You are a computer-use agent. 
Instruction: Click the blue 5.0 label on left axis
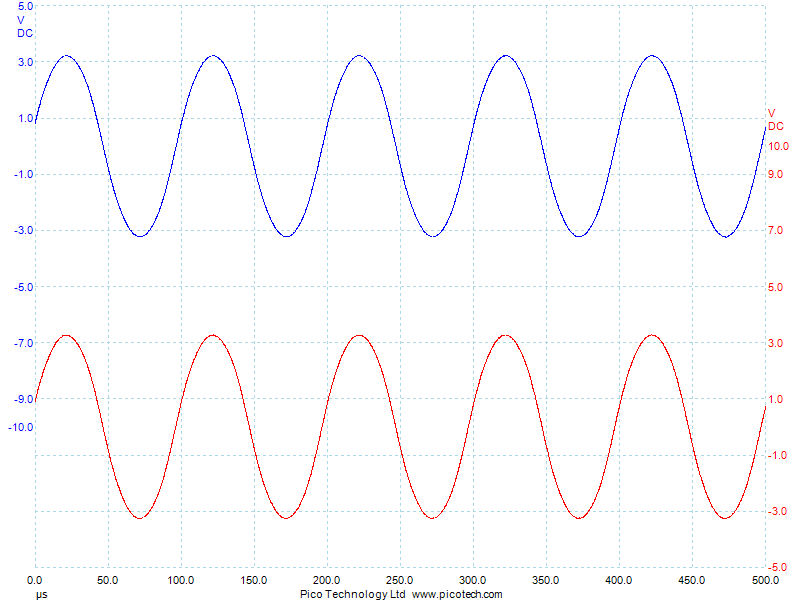26,7
